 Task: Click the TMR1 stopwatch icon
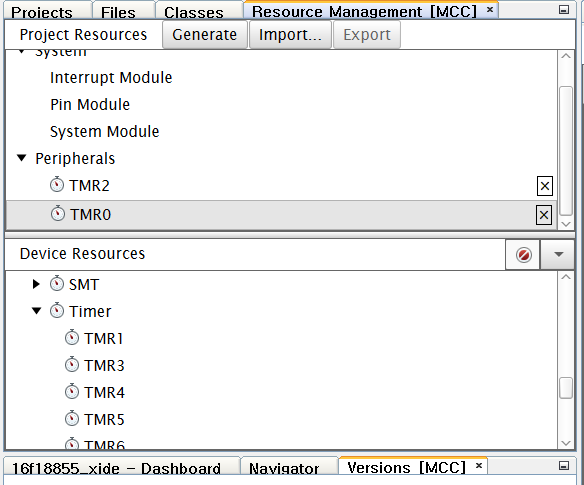72,337
